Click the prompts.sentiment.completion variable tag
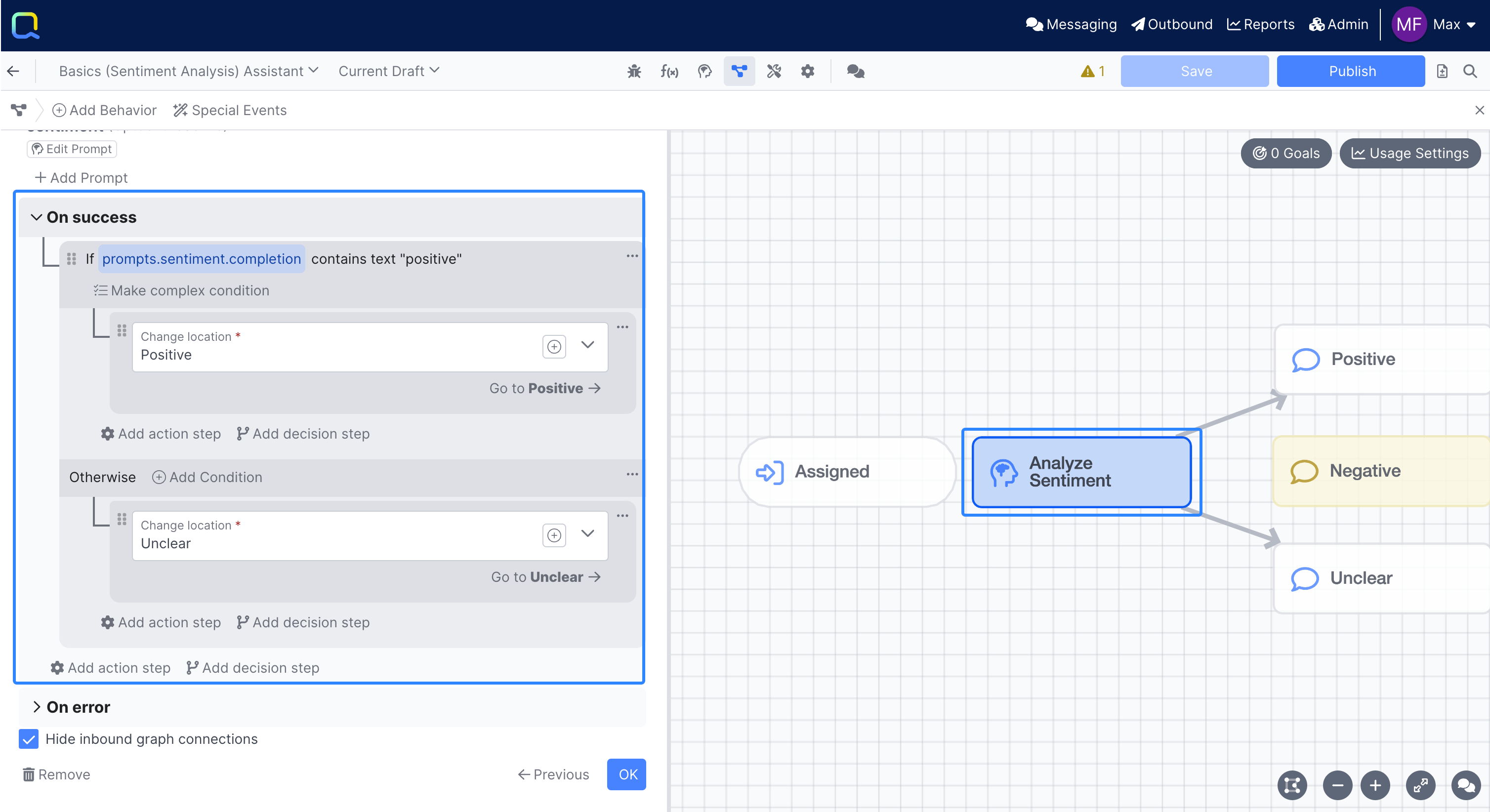Image resolution: width=1490 pixels, height=812 pixels. coord(201,258)
